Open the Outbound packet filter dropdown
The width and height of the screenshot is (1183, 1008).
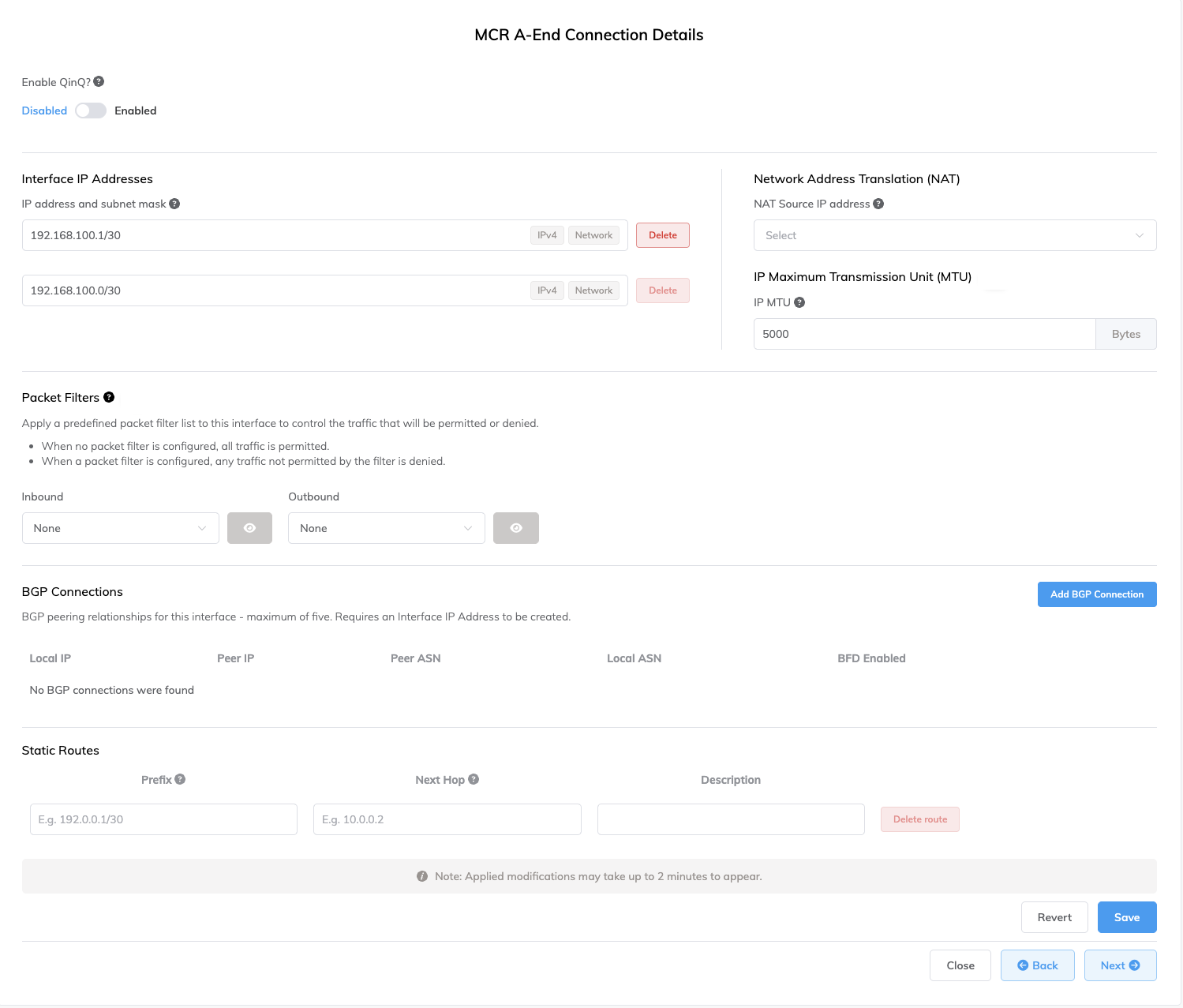386,528
